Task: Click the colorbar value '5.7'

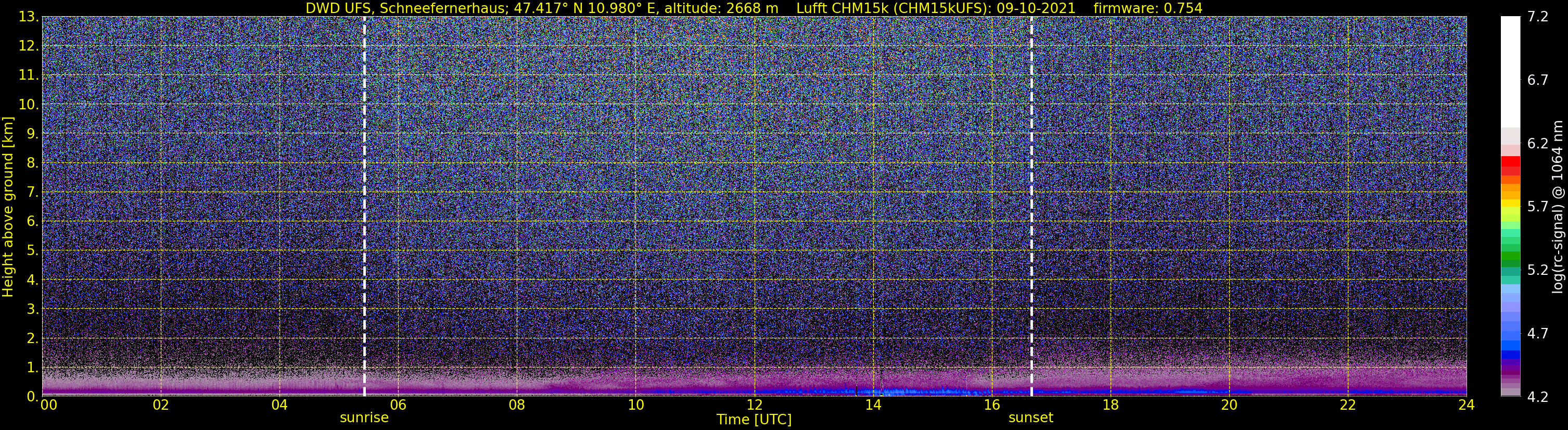Action: (1538, 207)
